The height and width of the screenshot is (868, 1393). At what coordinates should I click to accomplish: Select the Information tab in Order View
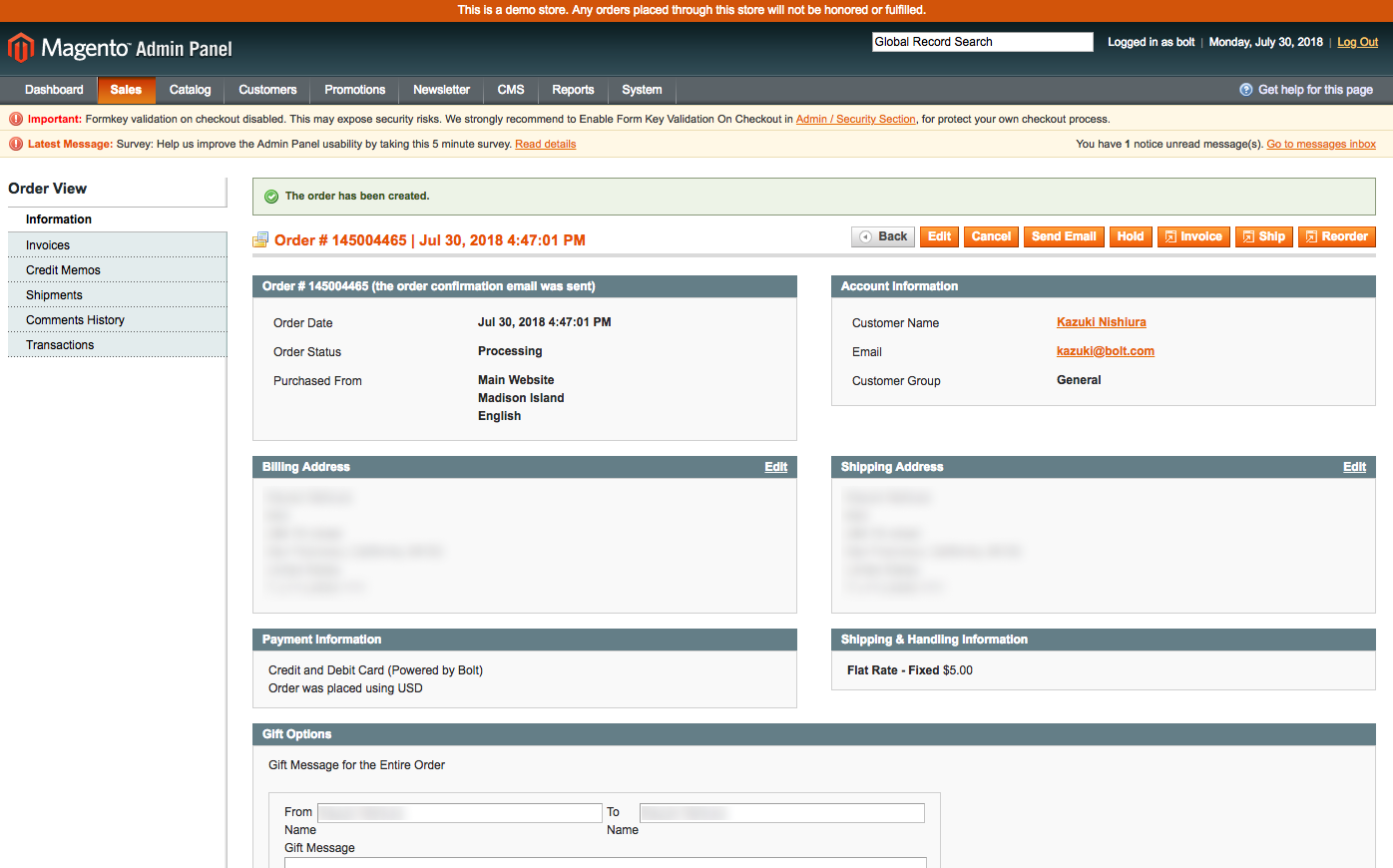[x=118, y=219]
